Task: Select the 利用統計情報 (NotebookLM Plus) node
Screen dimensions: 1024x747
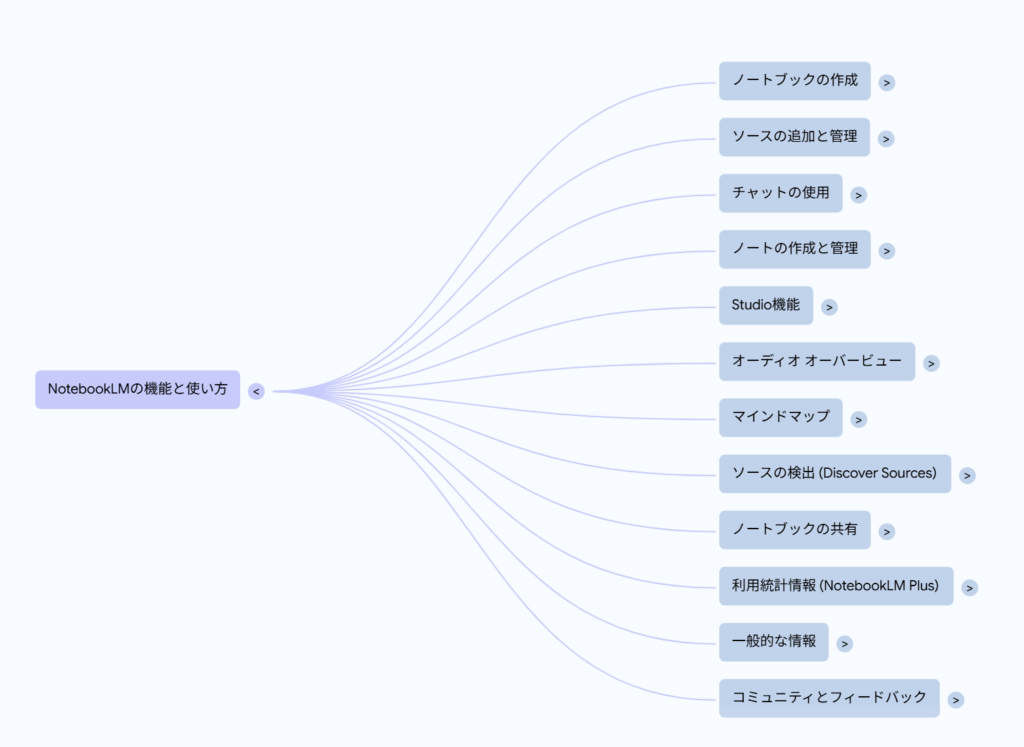Action: 837,586
